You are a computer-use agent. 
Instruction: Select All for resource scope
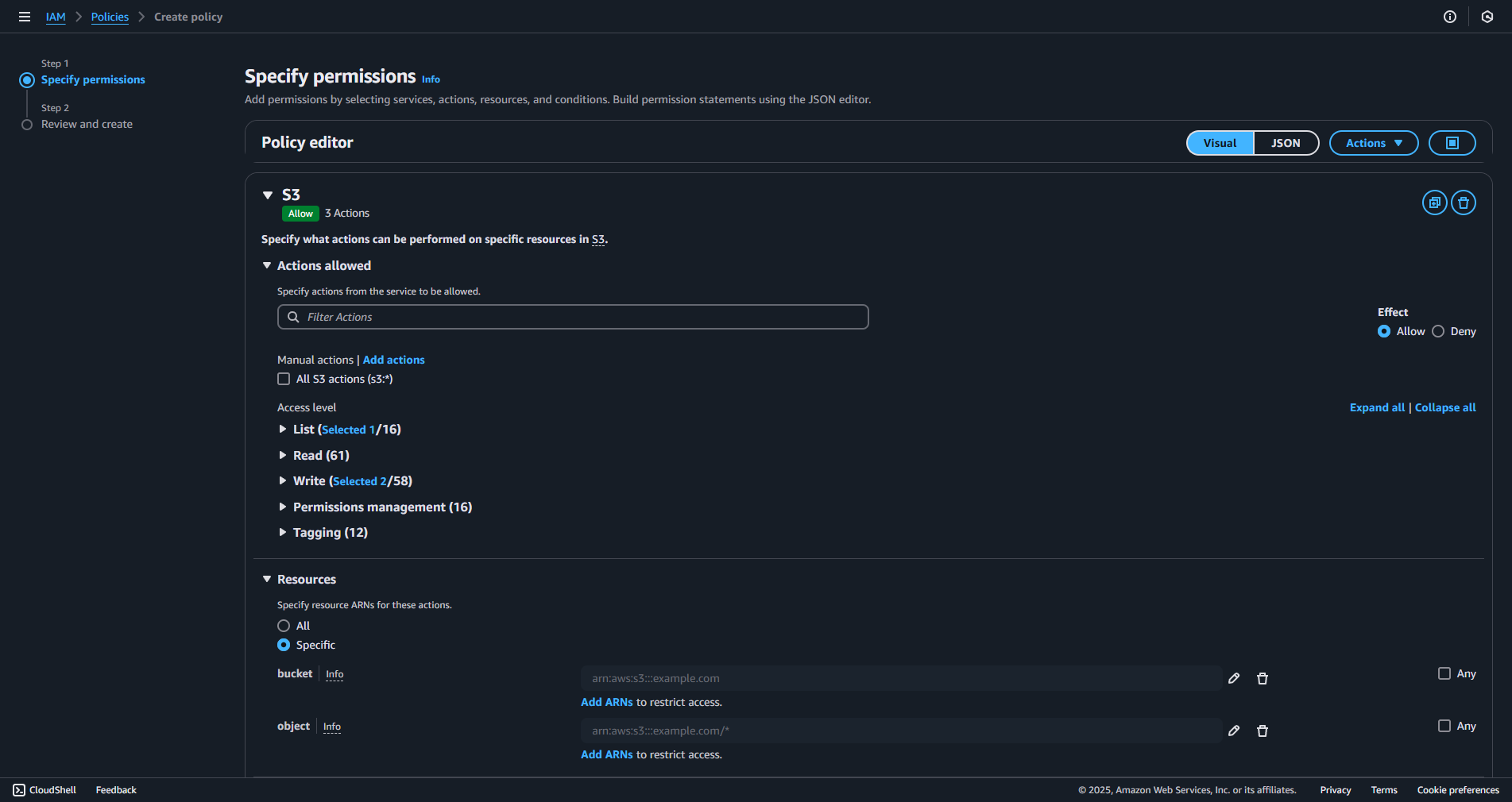(284, 626)
